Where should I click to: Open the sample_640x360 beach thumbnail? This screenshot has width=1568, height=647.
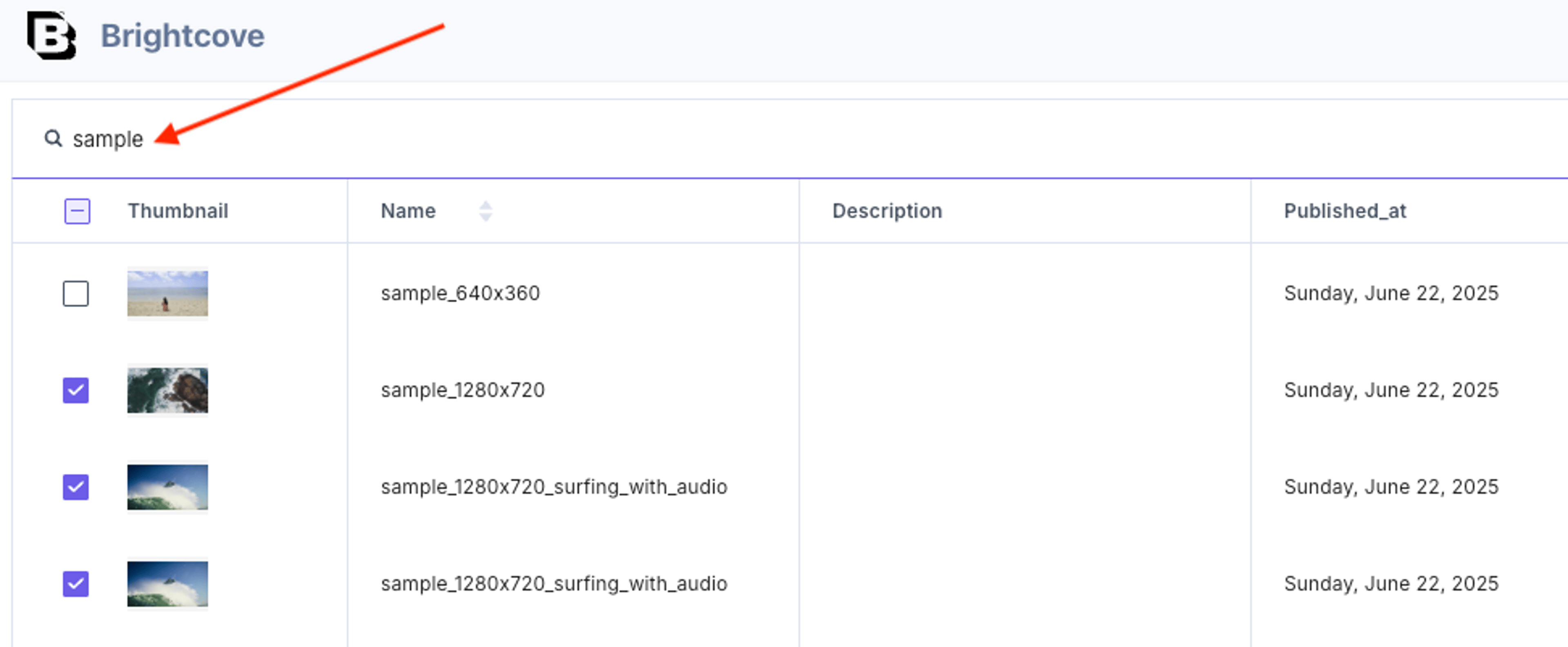(x=167, y=293)
